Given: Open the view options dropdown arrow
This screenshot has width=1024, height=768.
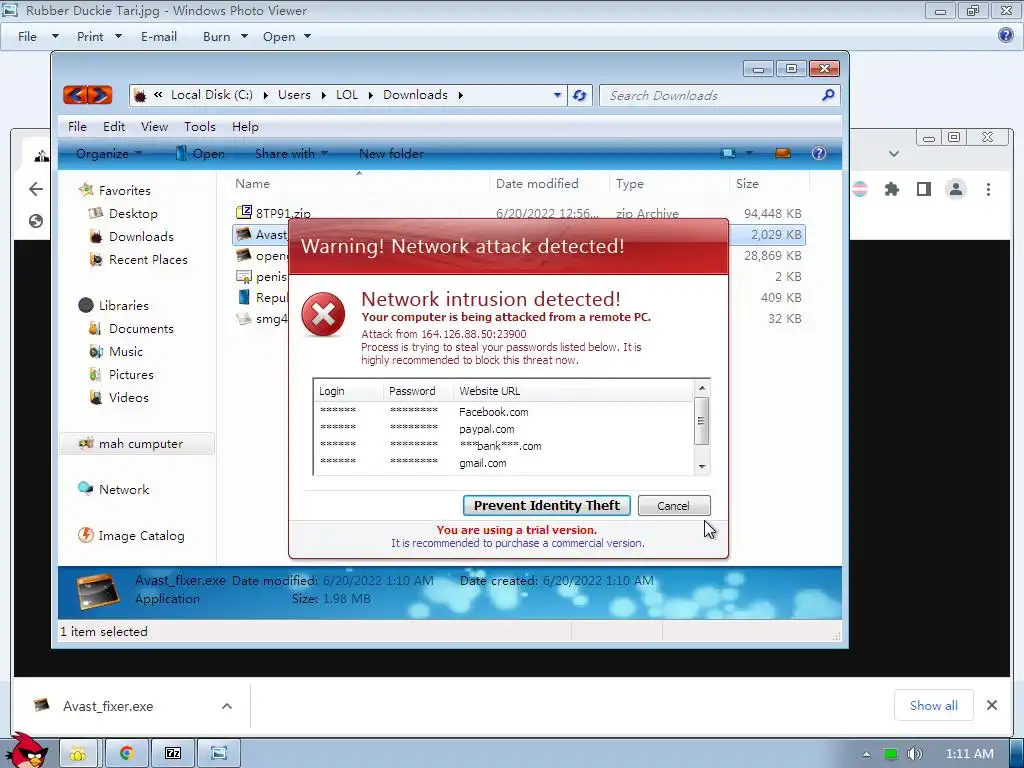Looking at the screenshot, I should coord(749,153).
